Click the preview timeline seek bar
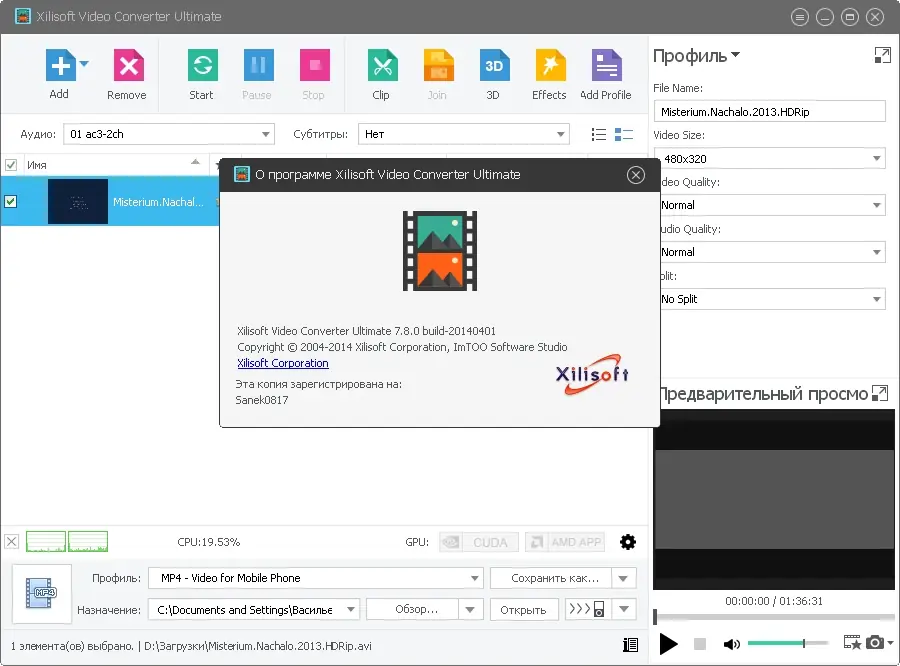This screenshot has height=666, width=900. (774, 617)
